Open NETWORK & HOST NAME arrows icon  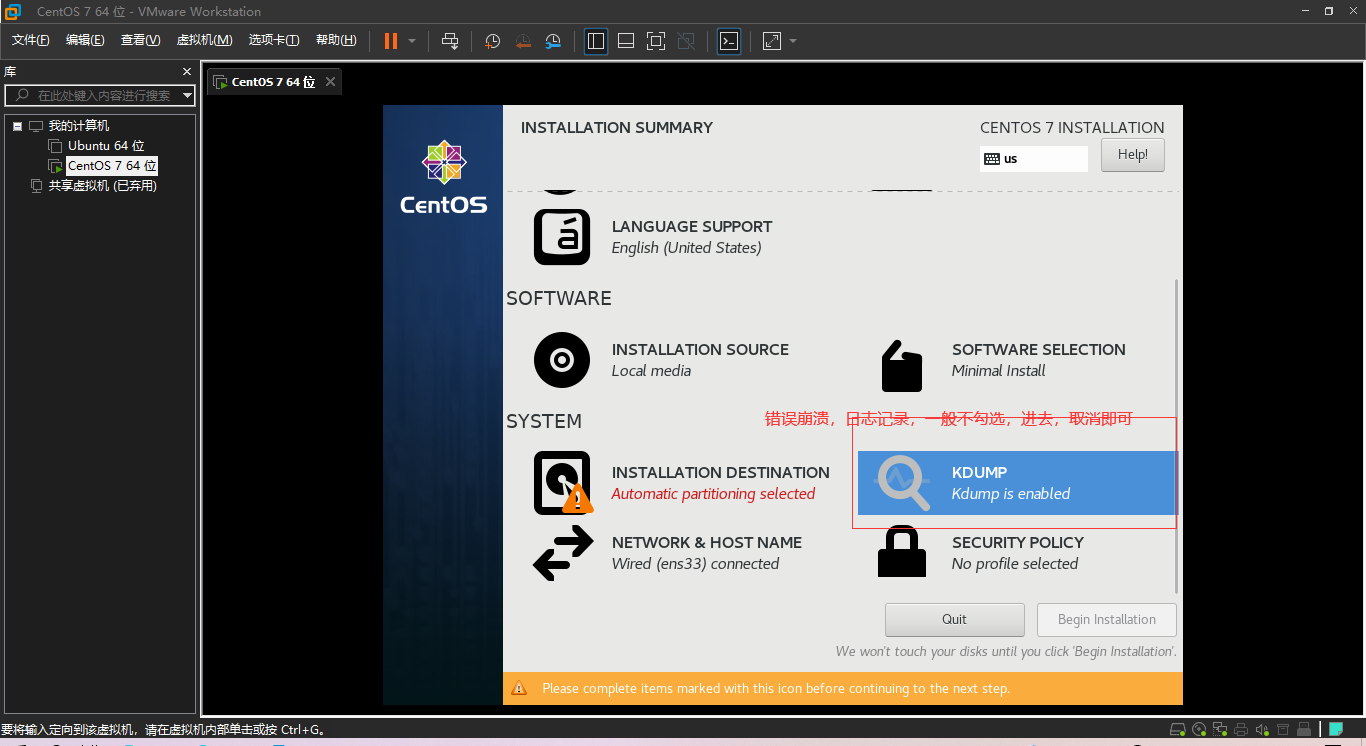pos(563,553)
